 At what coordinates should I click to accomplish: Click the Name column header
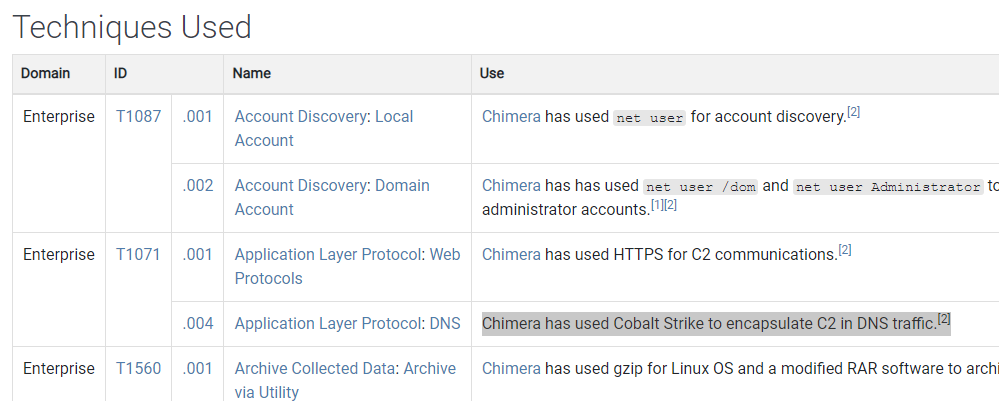[252, 73]
